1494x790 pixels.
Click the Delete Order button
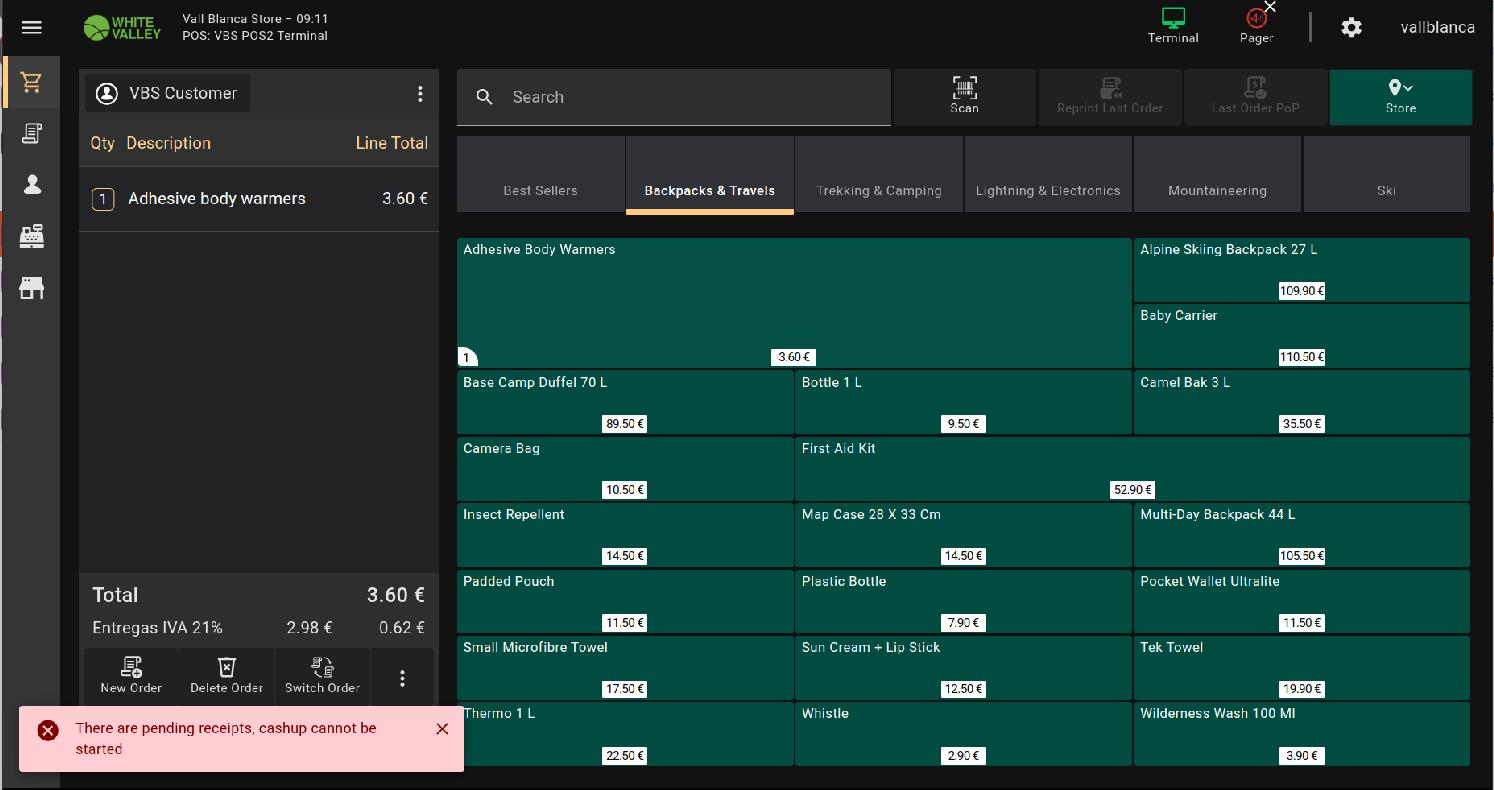point(227,676)
